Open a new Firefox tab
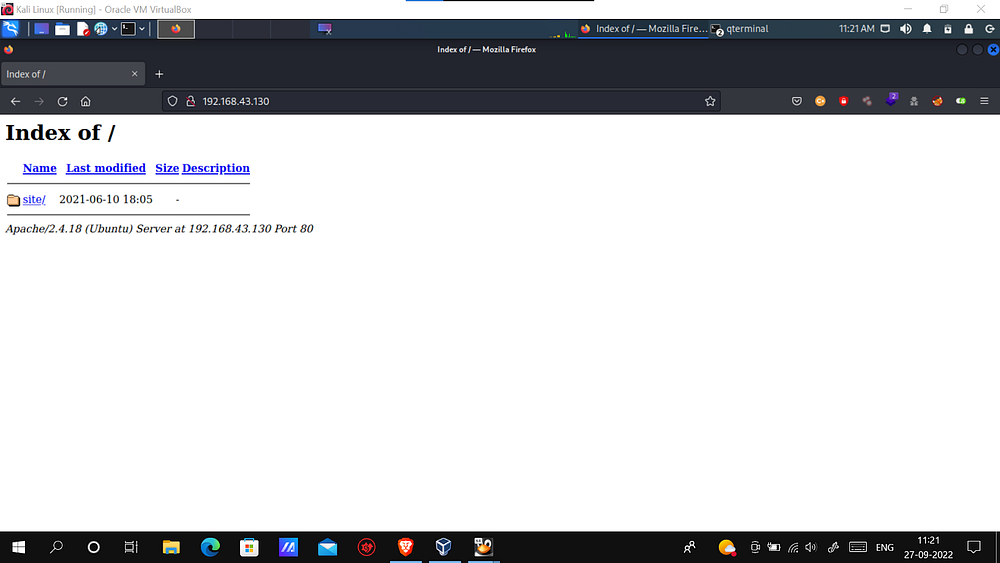The height and width of the screenshot is (563, 1000). pos(159,74)
